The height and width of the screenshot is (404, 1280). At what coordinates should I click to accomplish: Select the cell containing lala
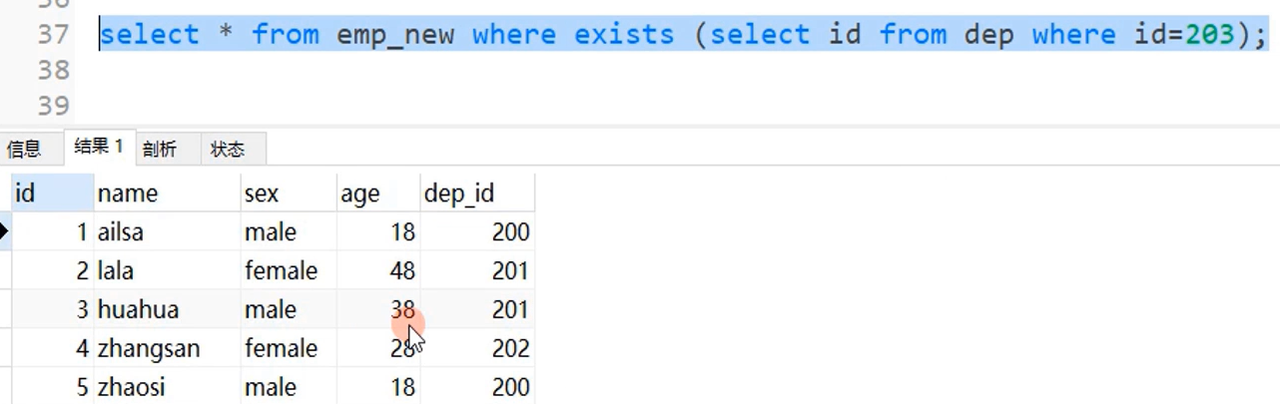click(167, 271)
